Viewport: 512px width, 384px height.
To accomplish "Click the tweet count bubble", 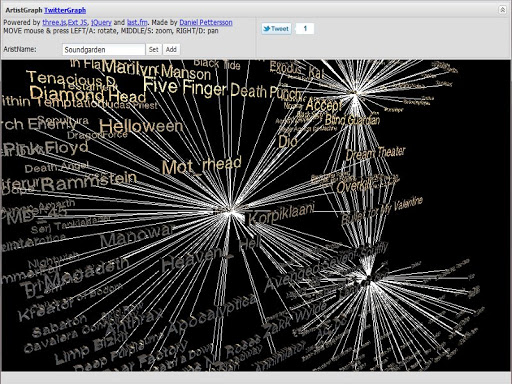I will (305, 29).
